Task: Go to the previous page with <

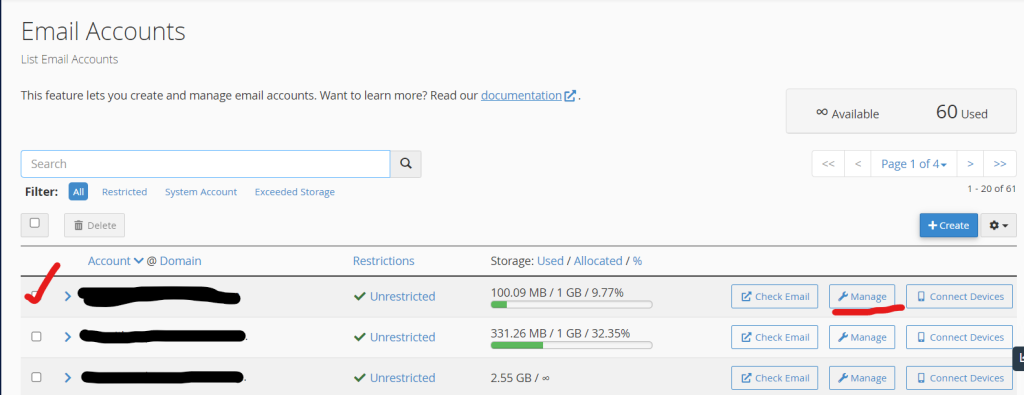Action: (x=857, y=164)
